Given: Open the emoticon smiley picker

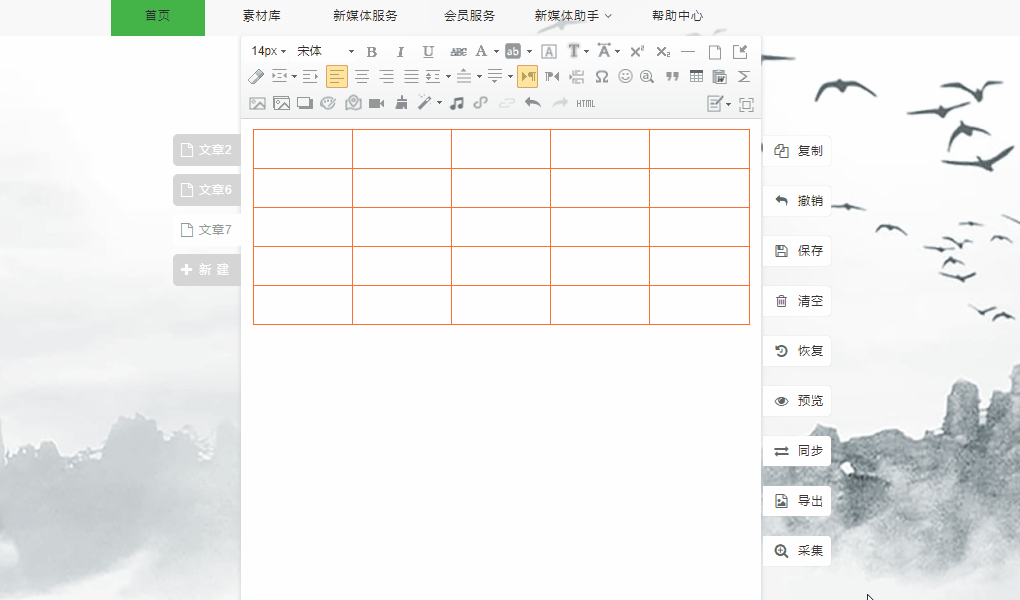Looking at the screenshot, I should click(625, 77).
